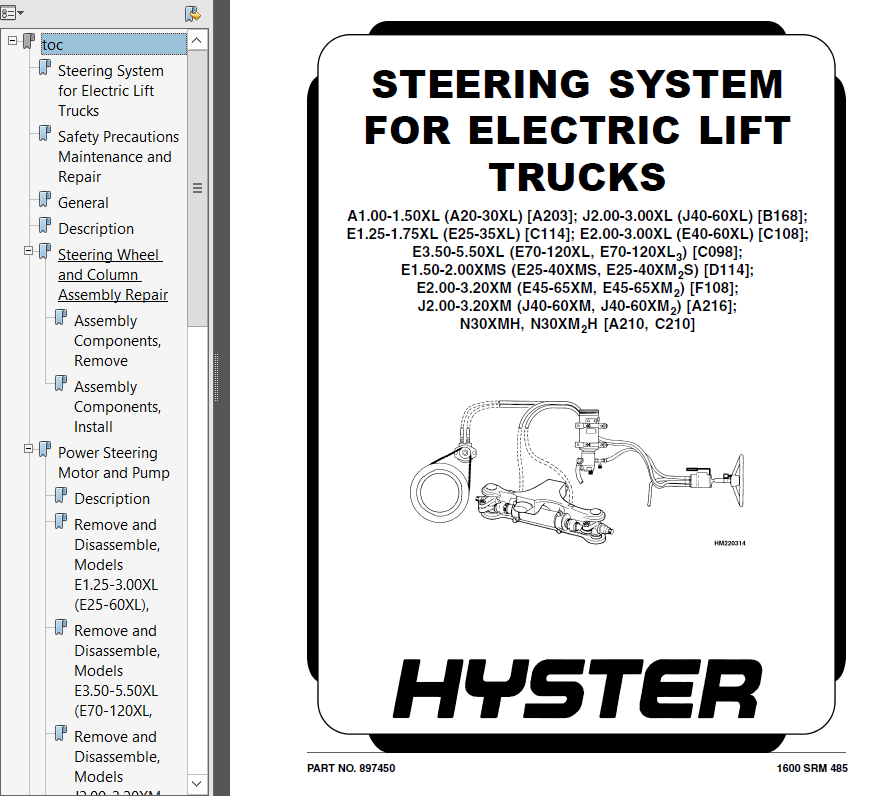880x796 pixels.
Task: Click bookmark icon beside Power Steering Motor
Action: [x=45, y=449]
